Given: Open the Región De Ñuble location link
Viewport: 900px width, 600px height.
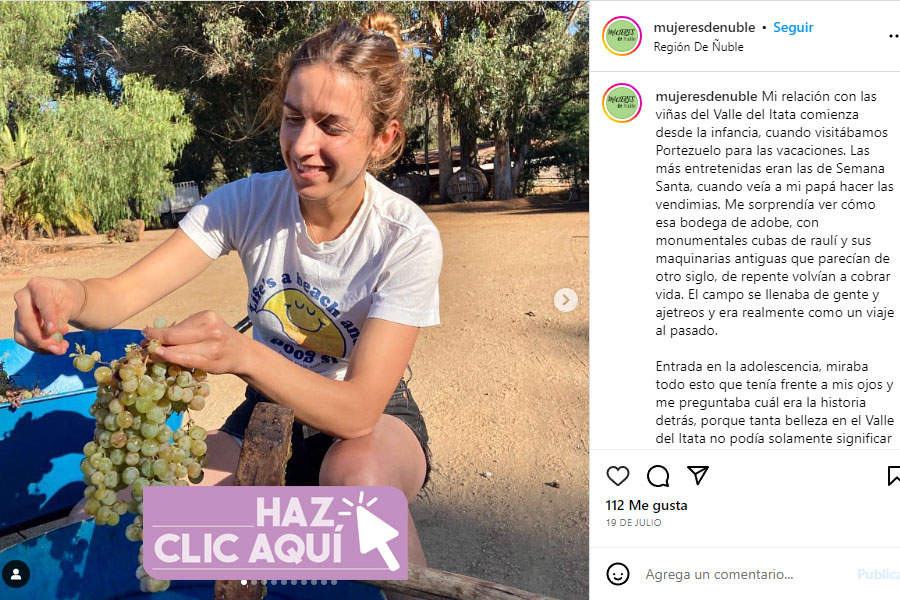Looking at the screenshot, I should [x=698, y=47].
